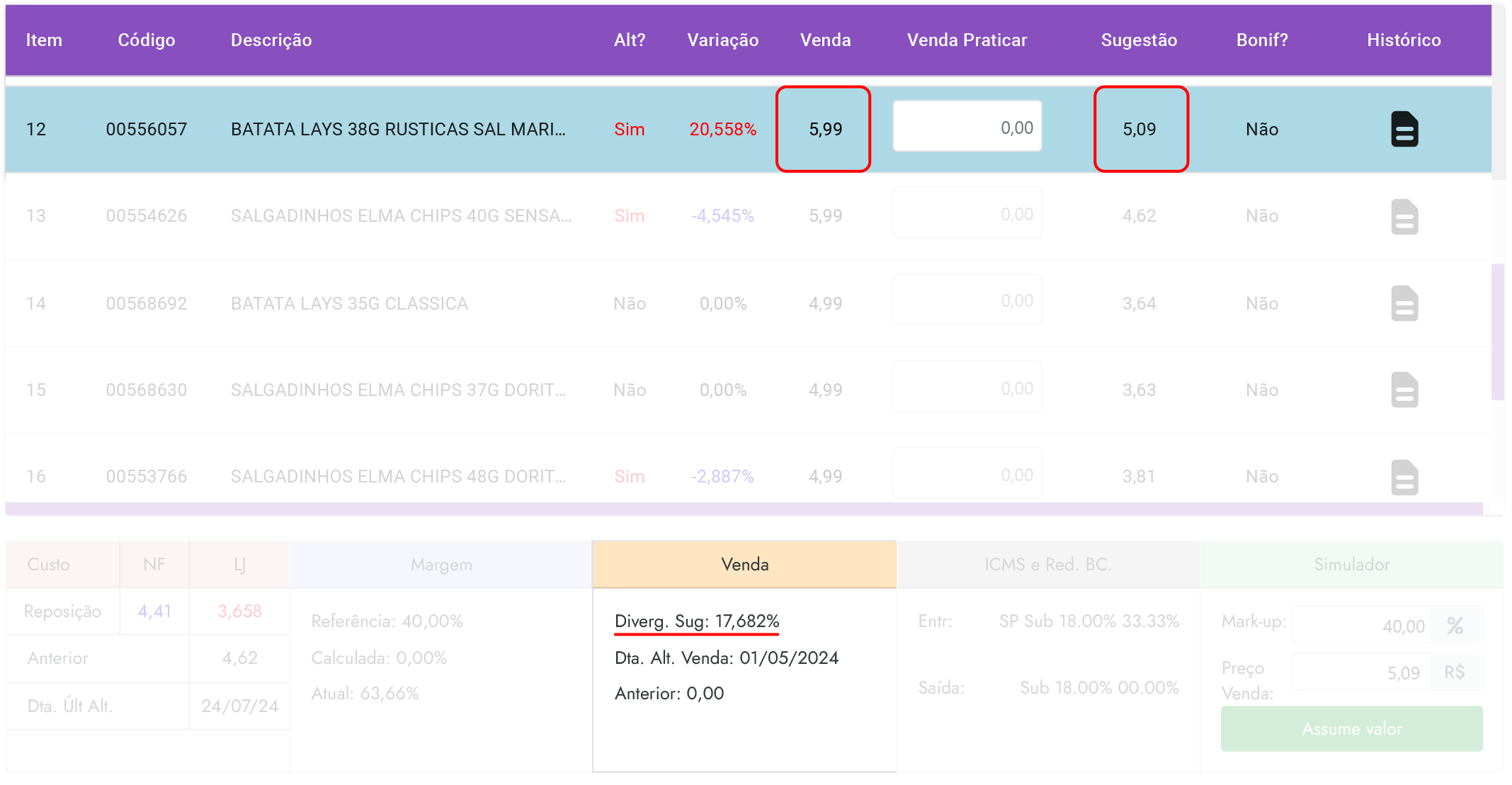This screenshot has height=785, width=1512.
Task: Edit the Mark-up value field
Action: point(1361,626)
